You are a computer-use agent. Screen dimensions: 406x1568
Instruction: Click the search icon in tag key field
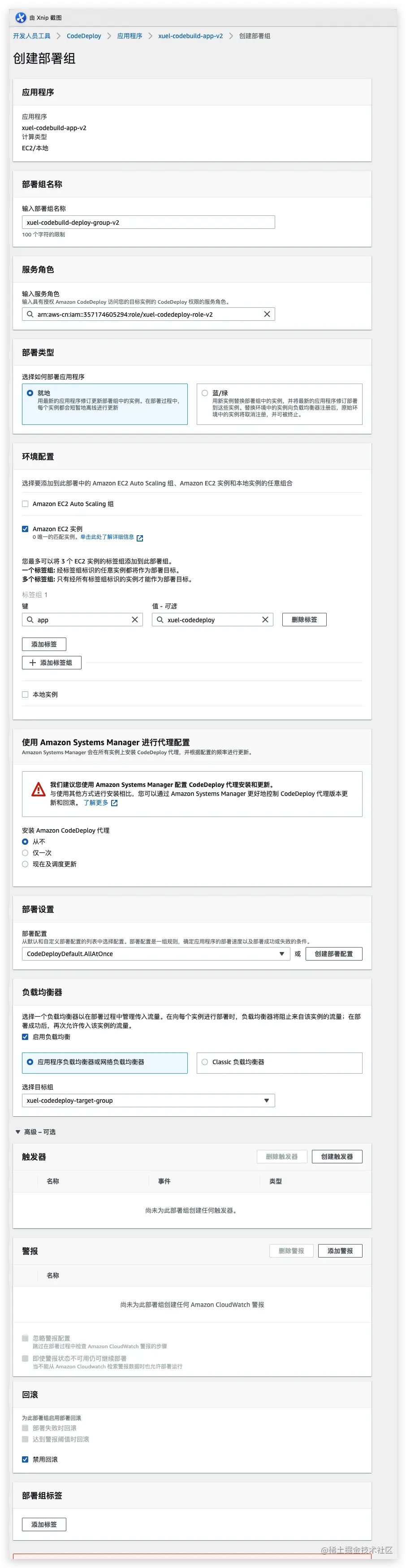click(30, 620)
